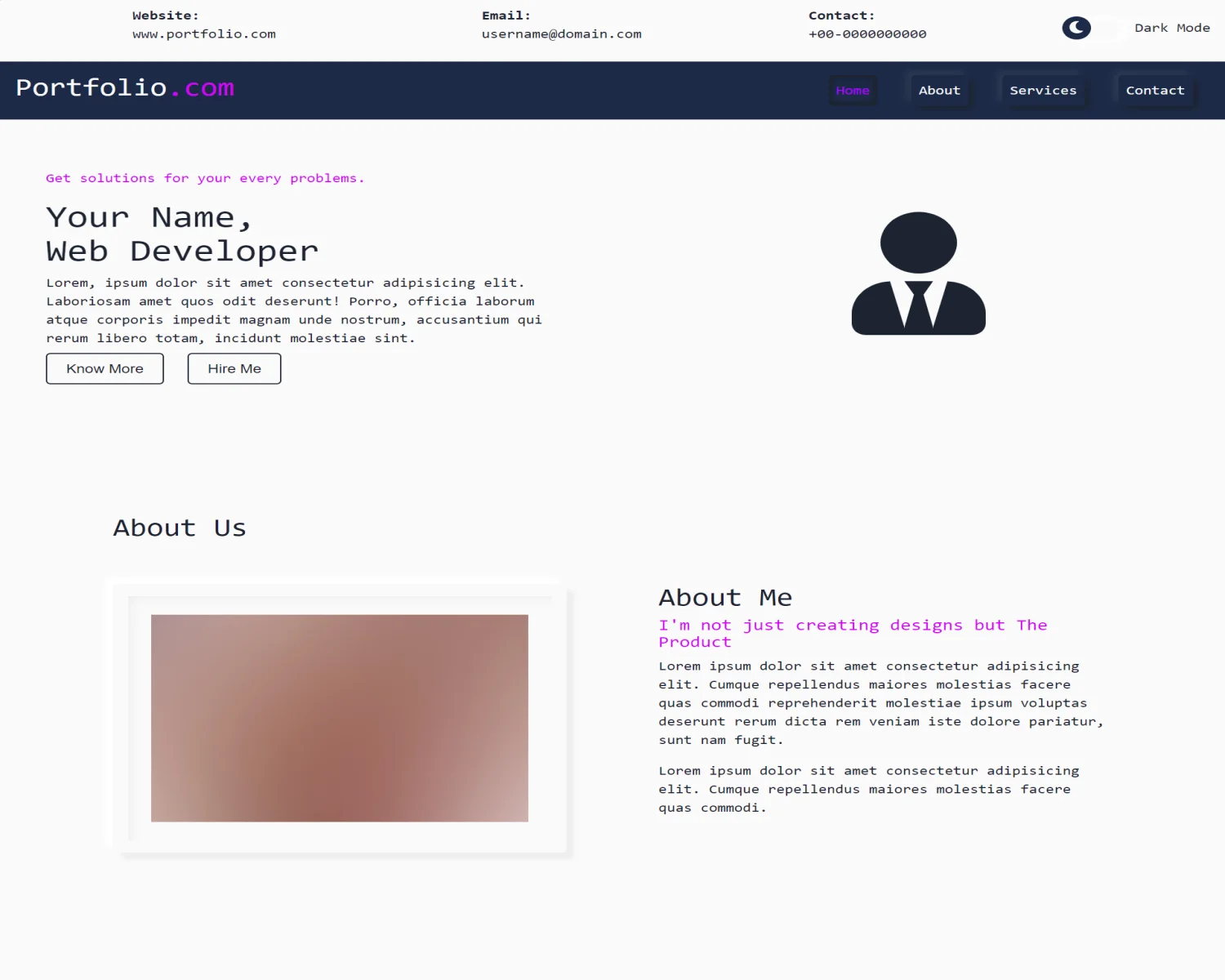1225x980 pixels.
Task: Select the About Us section heading
Action: 179,528
